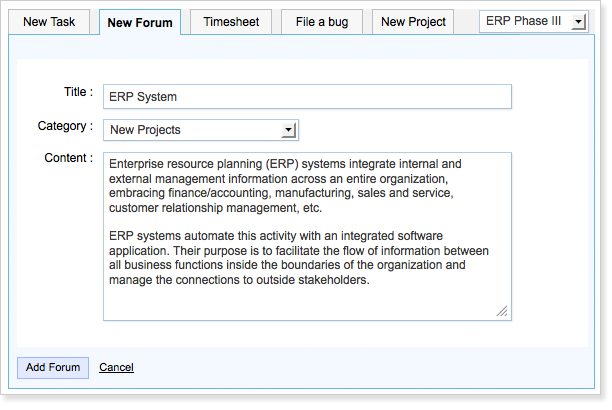
Task: Click the arrow on ERP Phase III dropdown
Action: 579,21
